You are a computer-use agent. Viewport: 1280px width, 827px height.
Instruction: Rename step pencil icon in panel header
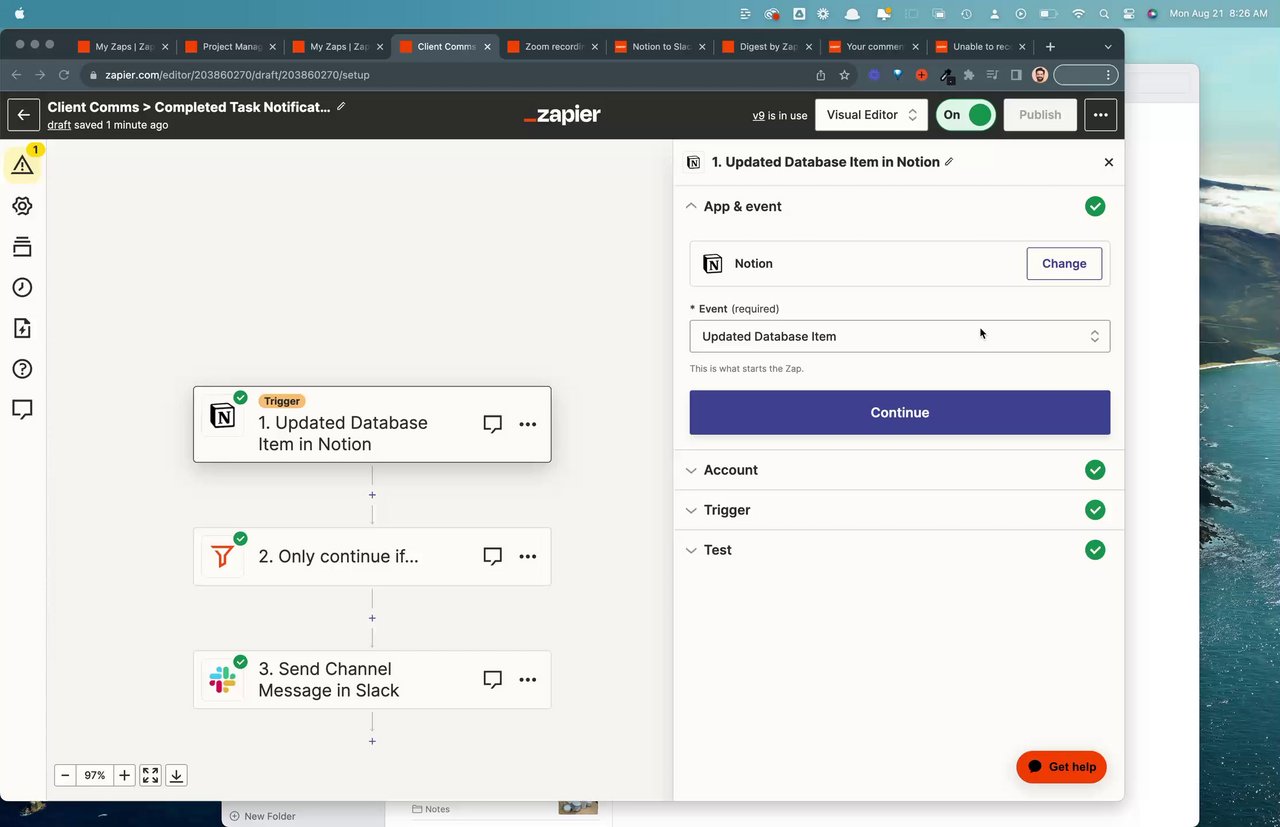(x=949, y=161)
